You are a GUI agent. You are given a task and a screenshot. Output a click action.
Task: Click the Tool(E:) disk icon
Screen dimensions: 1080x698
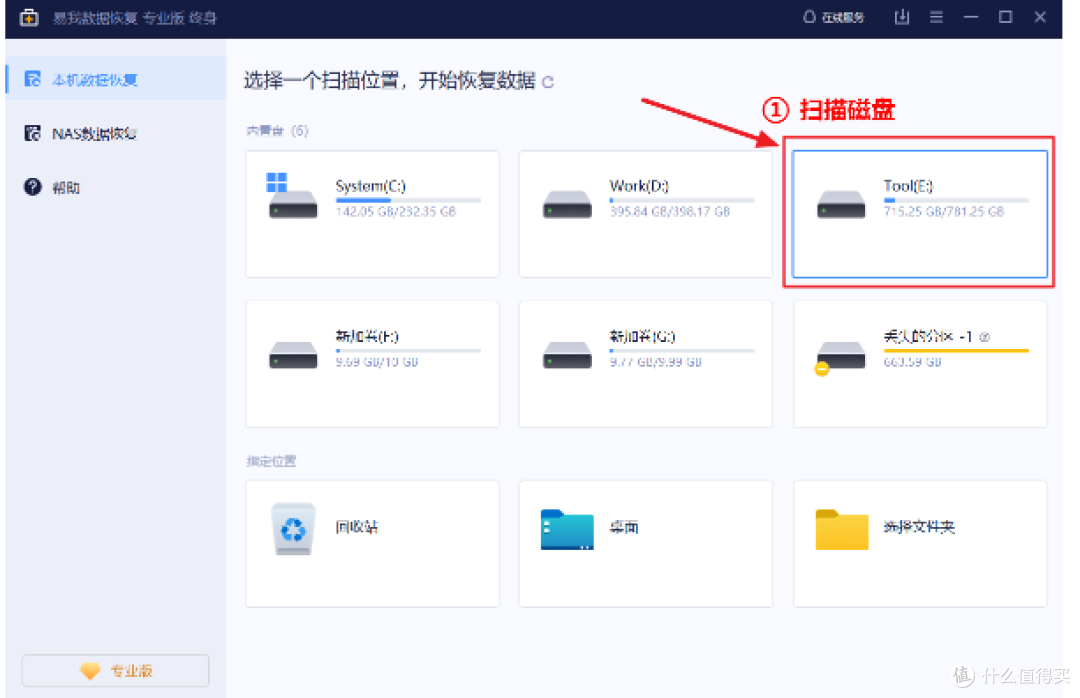(840, 204)
